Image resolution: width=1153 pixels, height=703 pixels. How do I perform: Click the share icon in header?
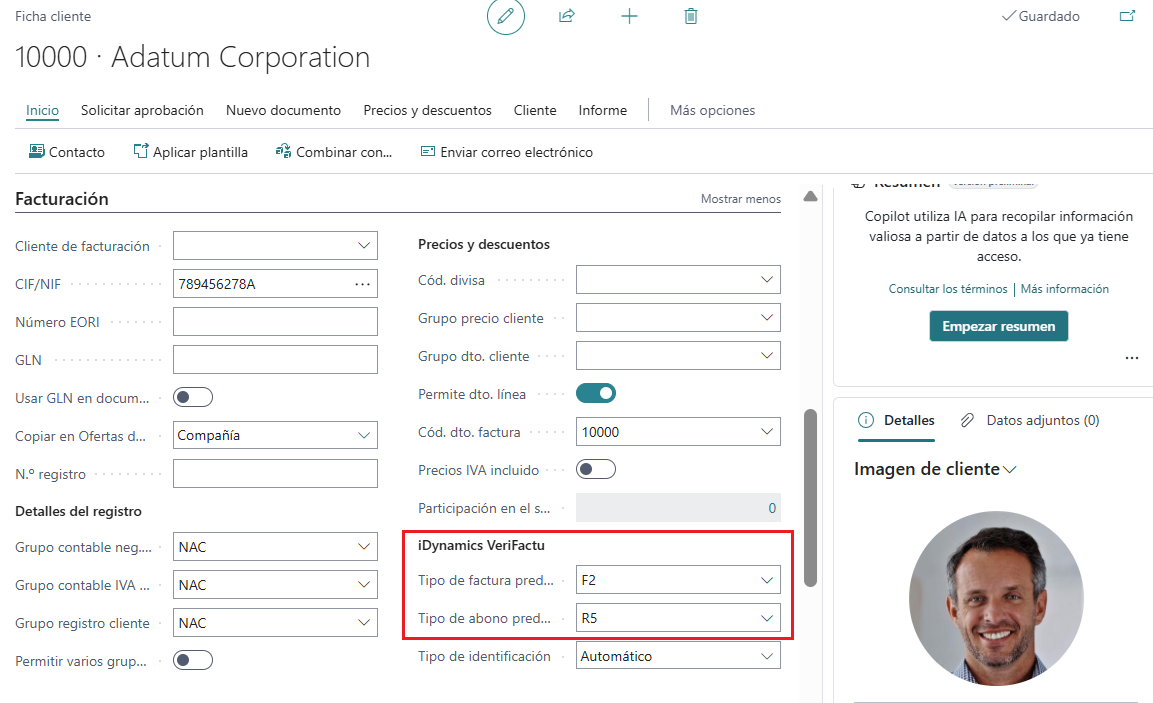pyautogui.click(x=567, y=16)
